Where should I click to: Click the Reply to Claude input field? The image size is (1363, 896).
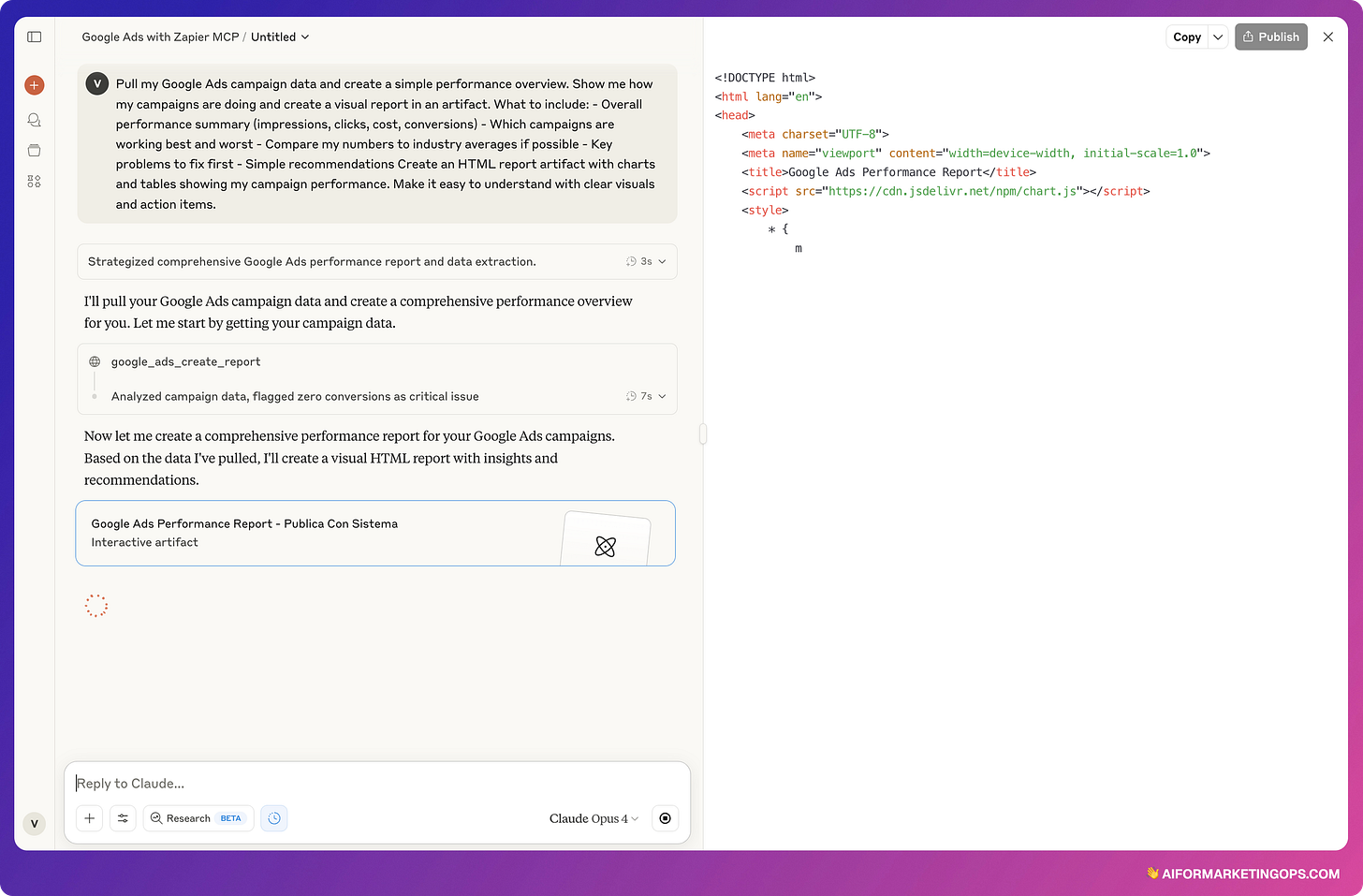377,784
